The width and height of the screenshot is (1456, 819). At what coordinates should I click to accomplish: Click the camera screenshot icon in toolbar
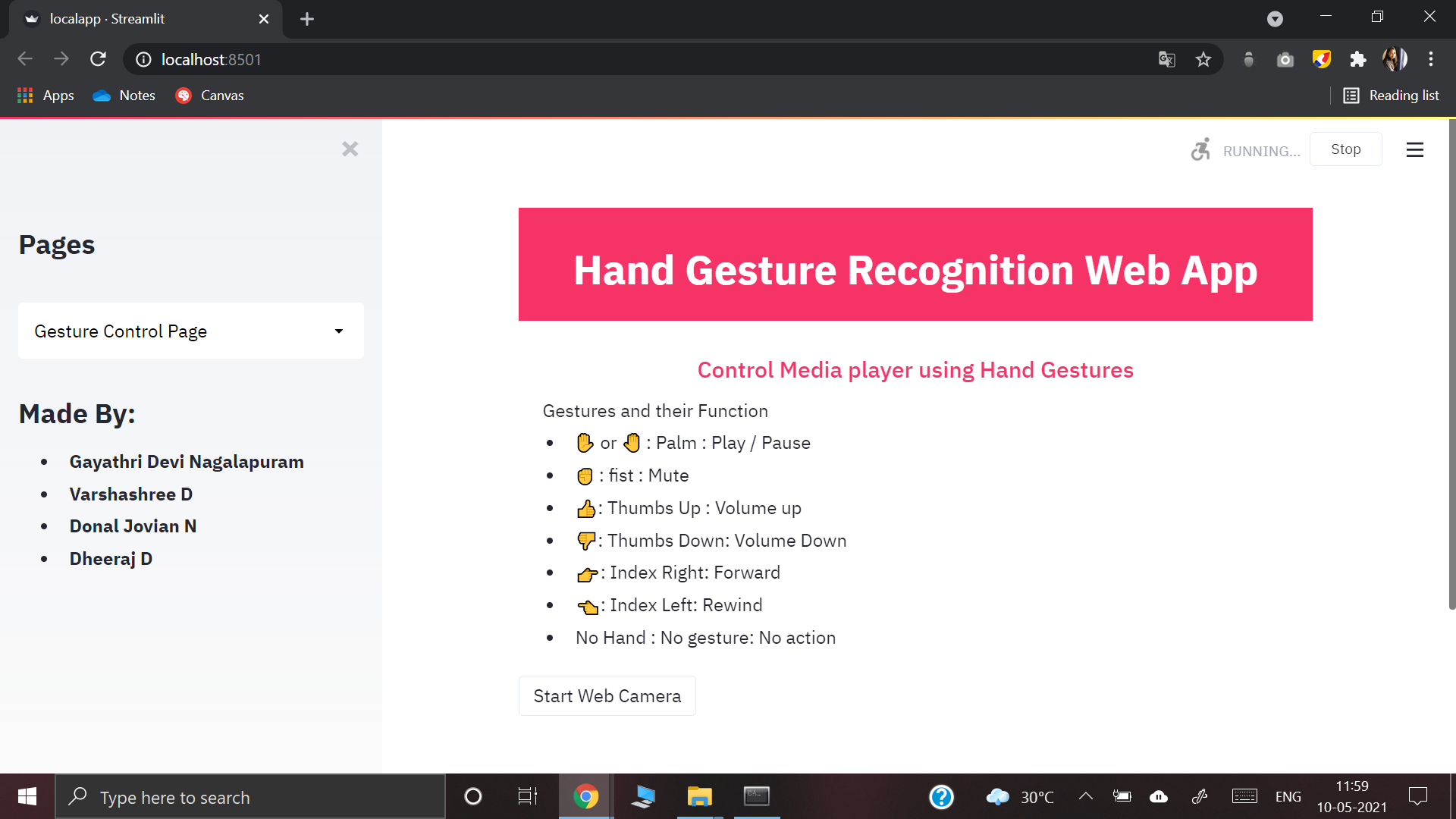click(1285, 59)
